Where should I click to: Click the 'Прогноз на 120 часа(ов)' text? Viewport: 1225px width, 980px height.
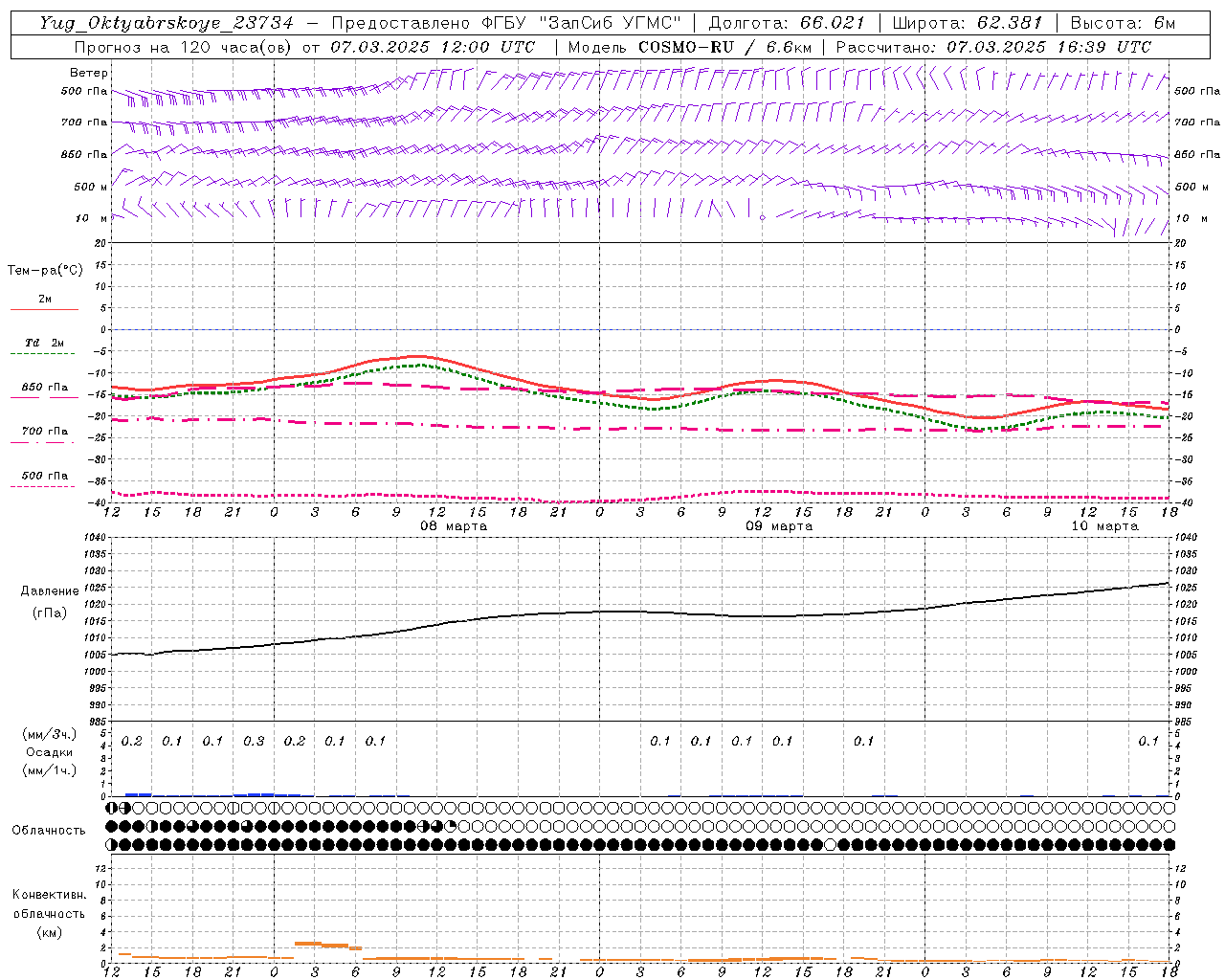[x=183, y=47]
